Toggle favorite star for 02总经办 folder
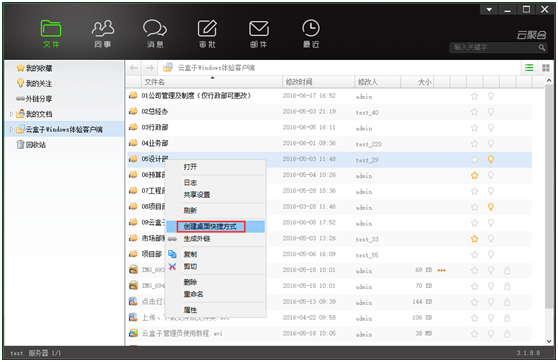The height and width of the screenshot is (362, 558). [x=474, y=112]
